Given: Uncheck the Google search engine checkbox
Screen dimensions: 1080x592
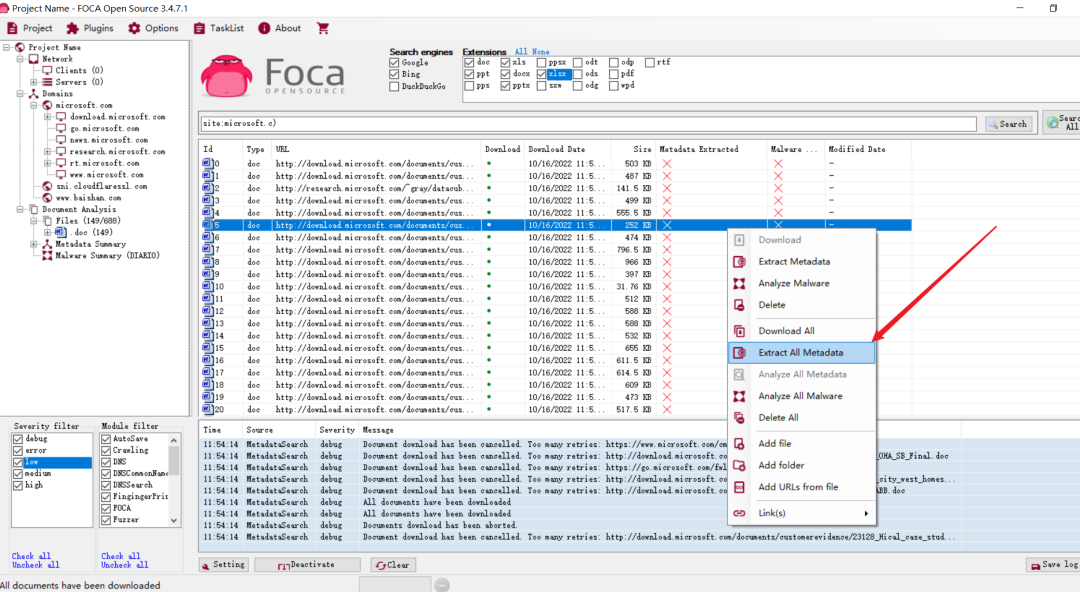Looking at the screenshot, I should [394, 63].
